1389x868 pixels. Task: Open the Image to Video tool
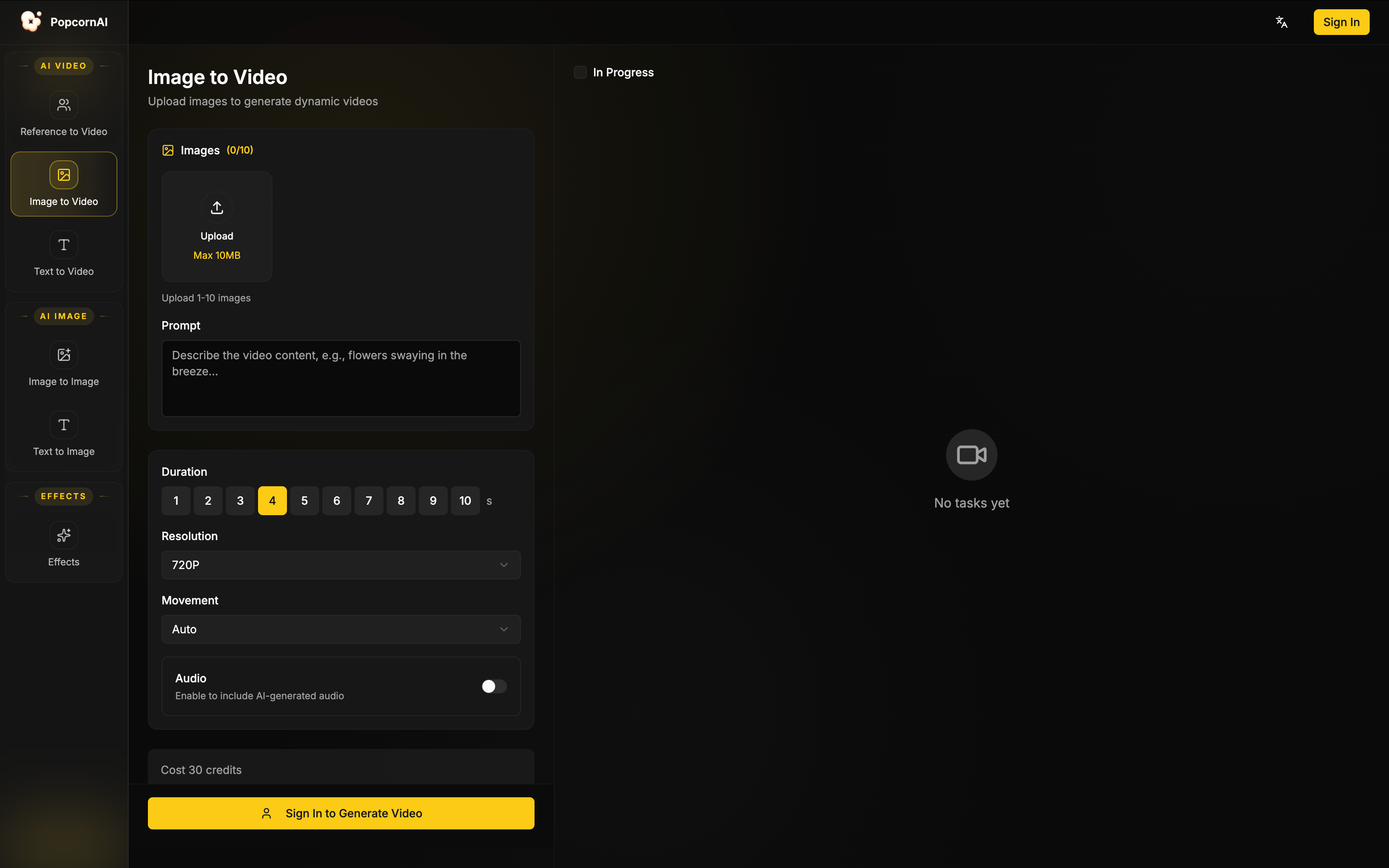click(63, 184)
